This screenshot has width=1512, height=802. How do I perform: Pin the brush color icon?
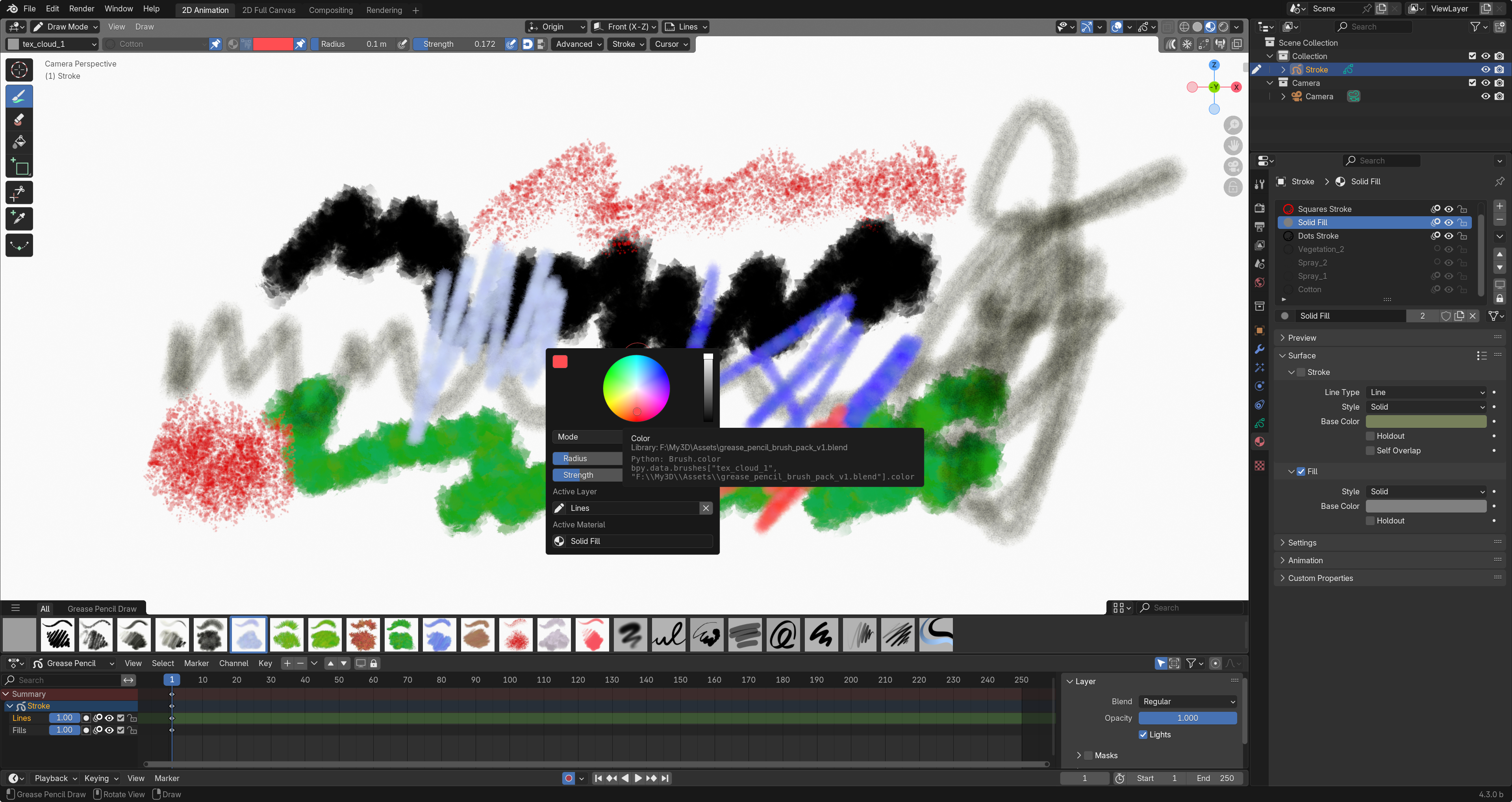300,44
